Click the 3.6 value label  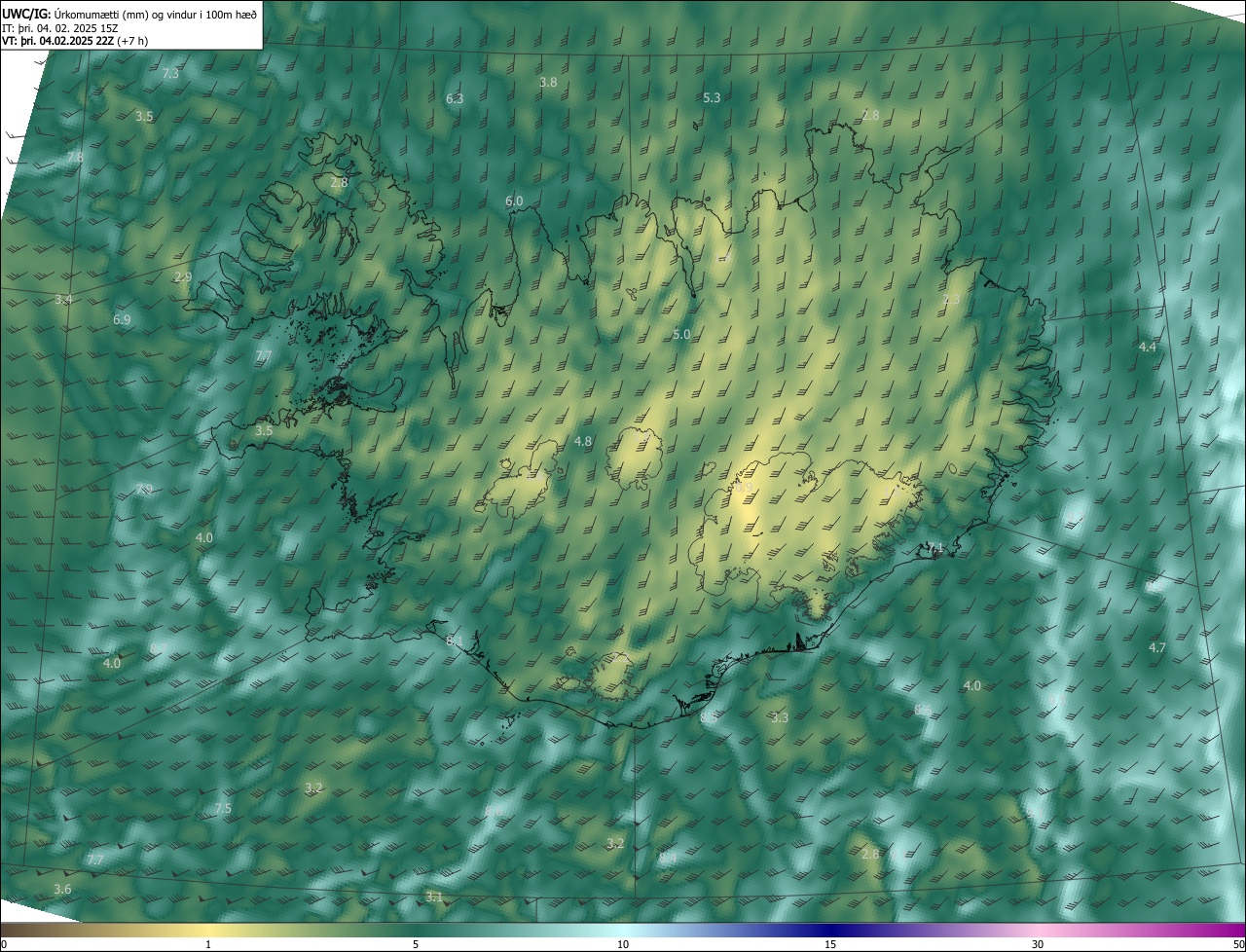click(x=62, y=890)
